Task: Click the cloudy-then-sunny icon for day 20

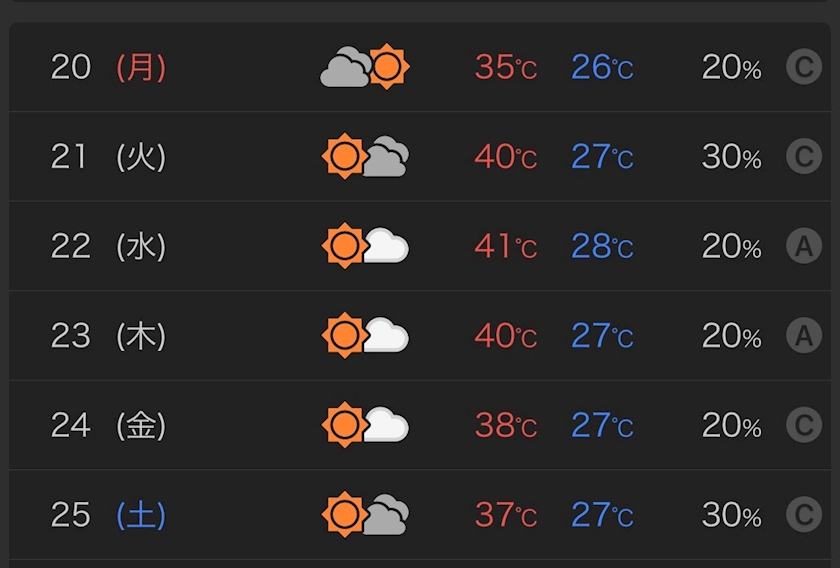Action: pyautogui.click(x=365, y=66)
